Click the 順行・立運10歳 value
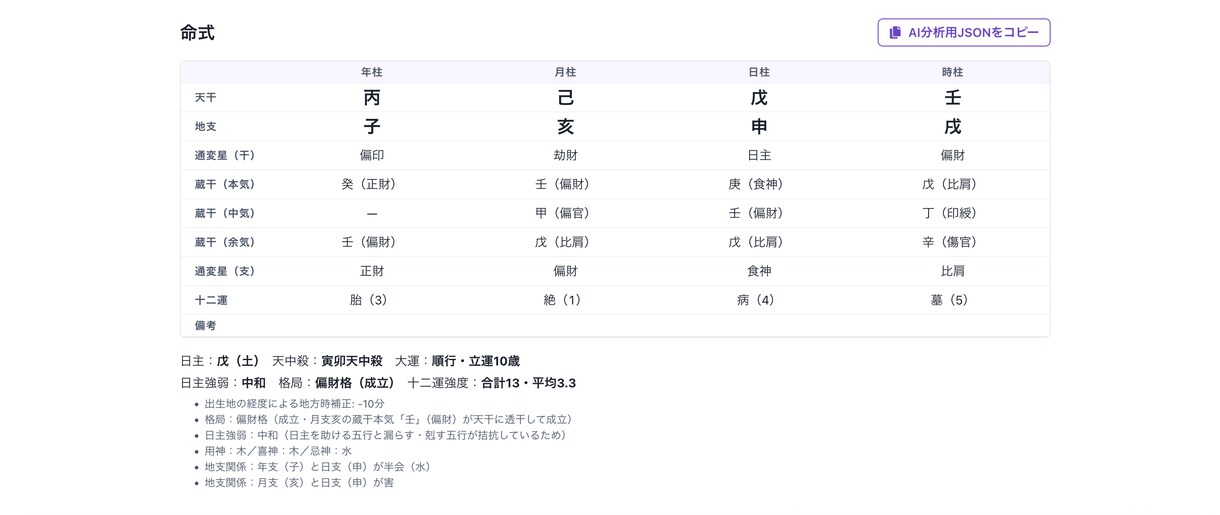 point(476,361)
